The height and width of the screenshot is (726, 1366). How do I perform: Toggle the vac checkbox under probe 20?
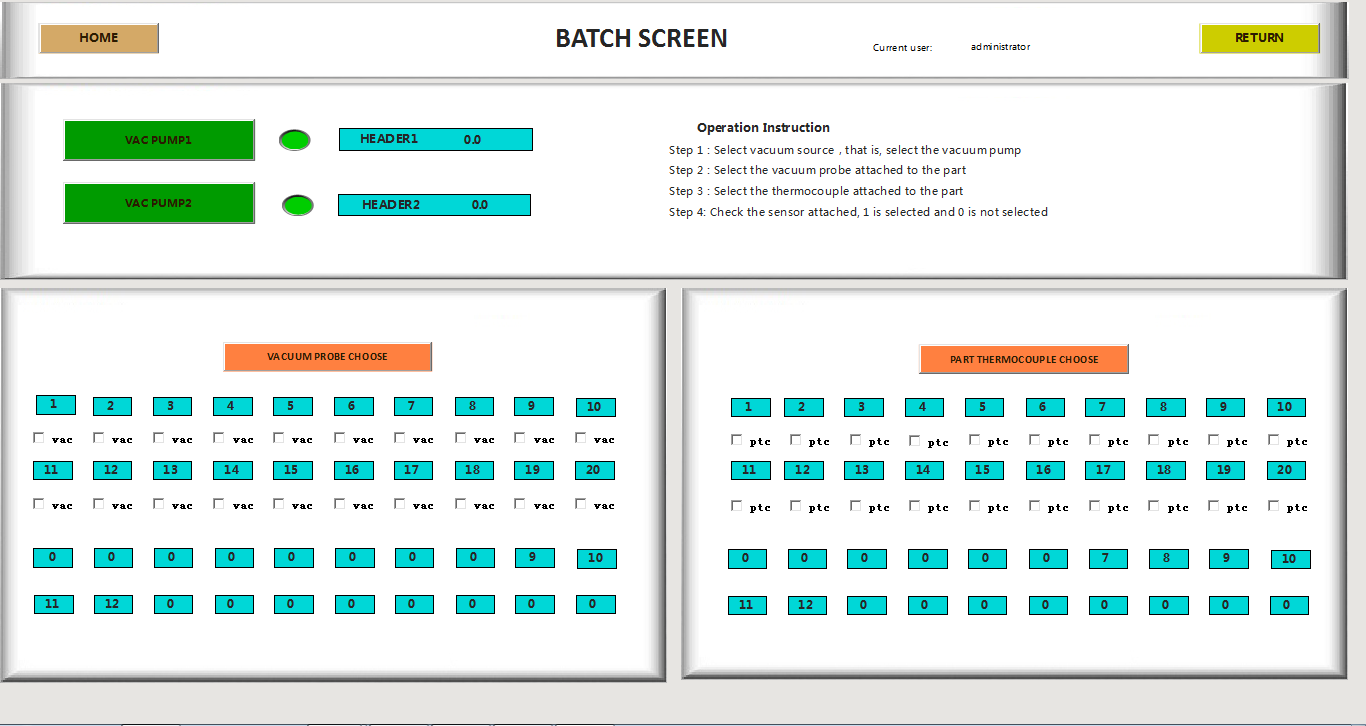pyautogui.click(x=581, y=504)
